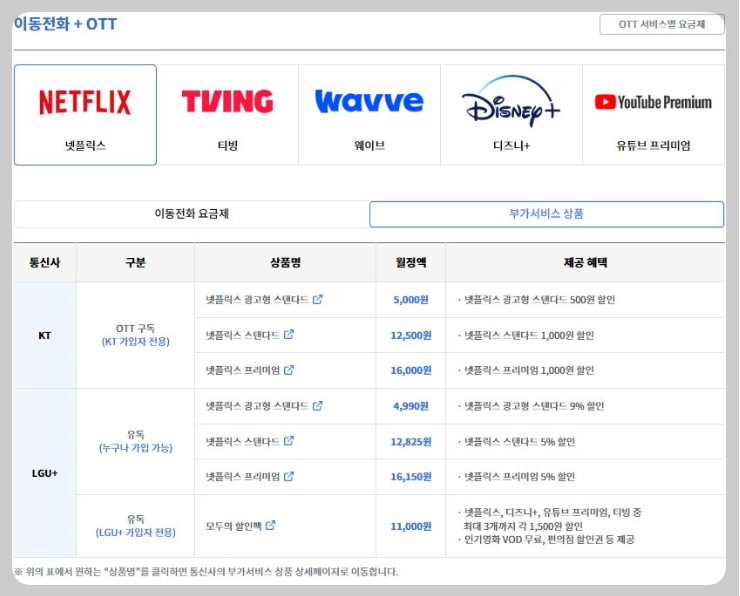The width and height of the screenshot is (740, 596).
Task: Click the 이동전화 + OTT heading
Action: click(x=65, y=24)
